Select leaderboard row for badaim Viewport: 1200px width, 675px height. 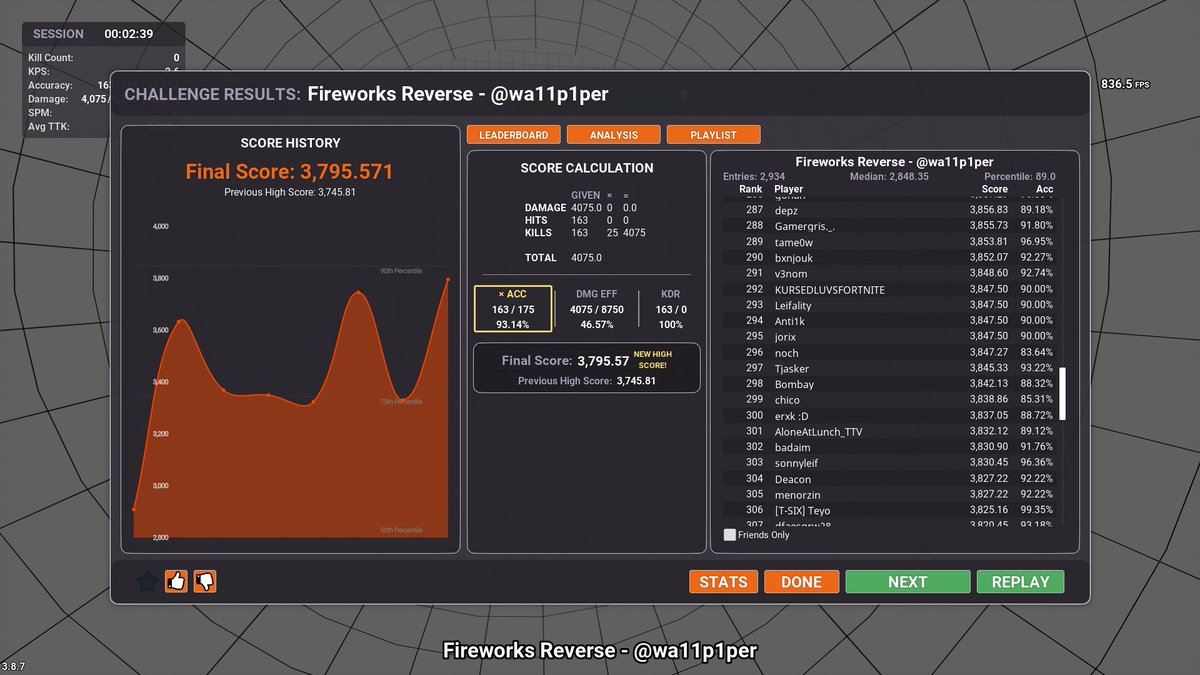[x=890, y=447]
